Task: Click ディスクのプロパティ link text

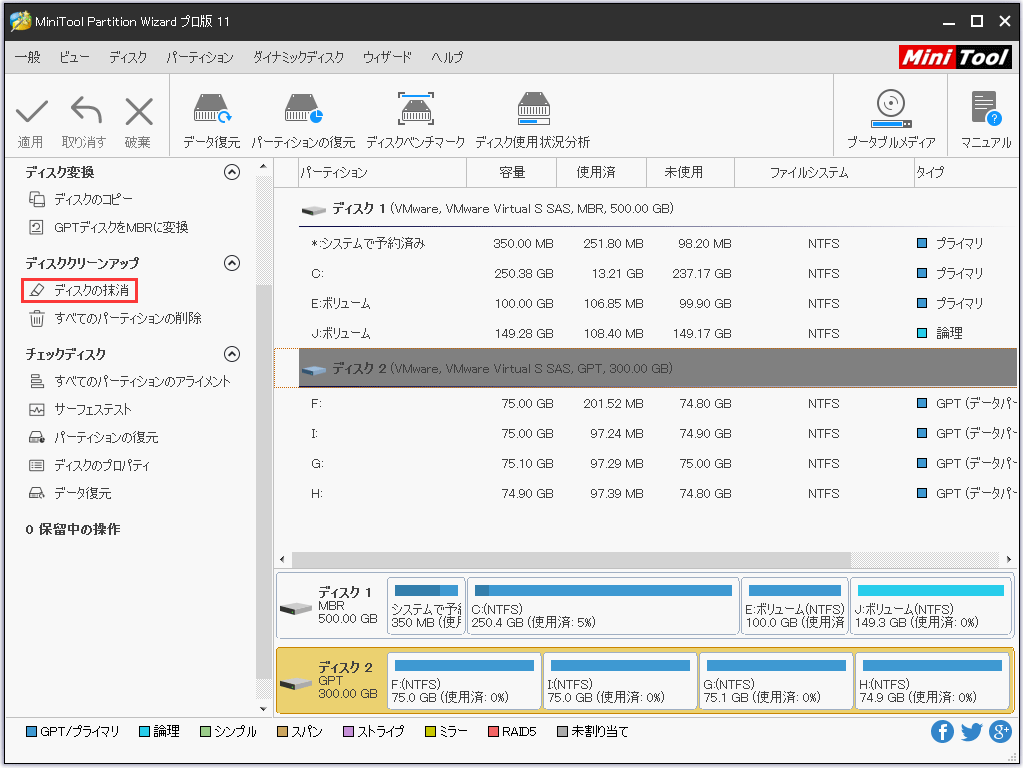Action: 102,465
